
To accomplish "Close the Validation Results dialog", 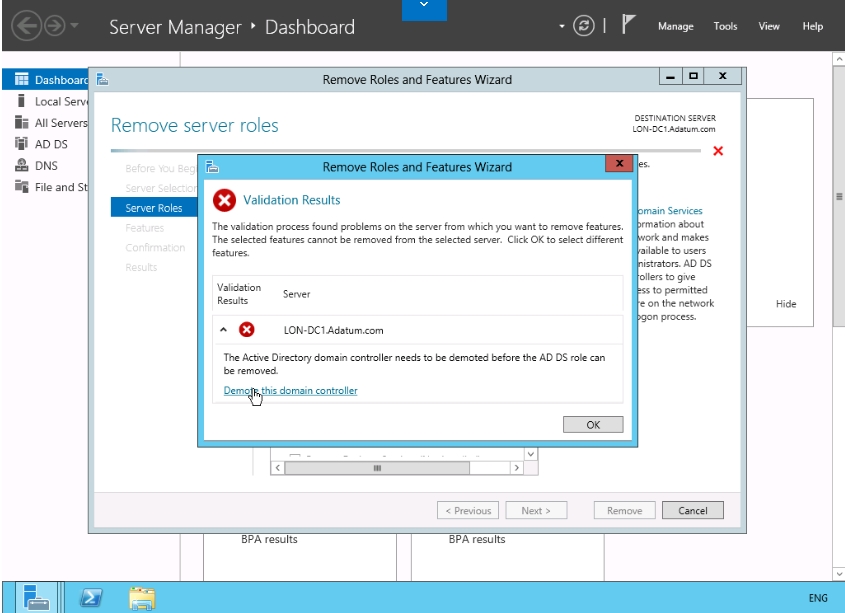I will [x=619, y=163].
